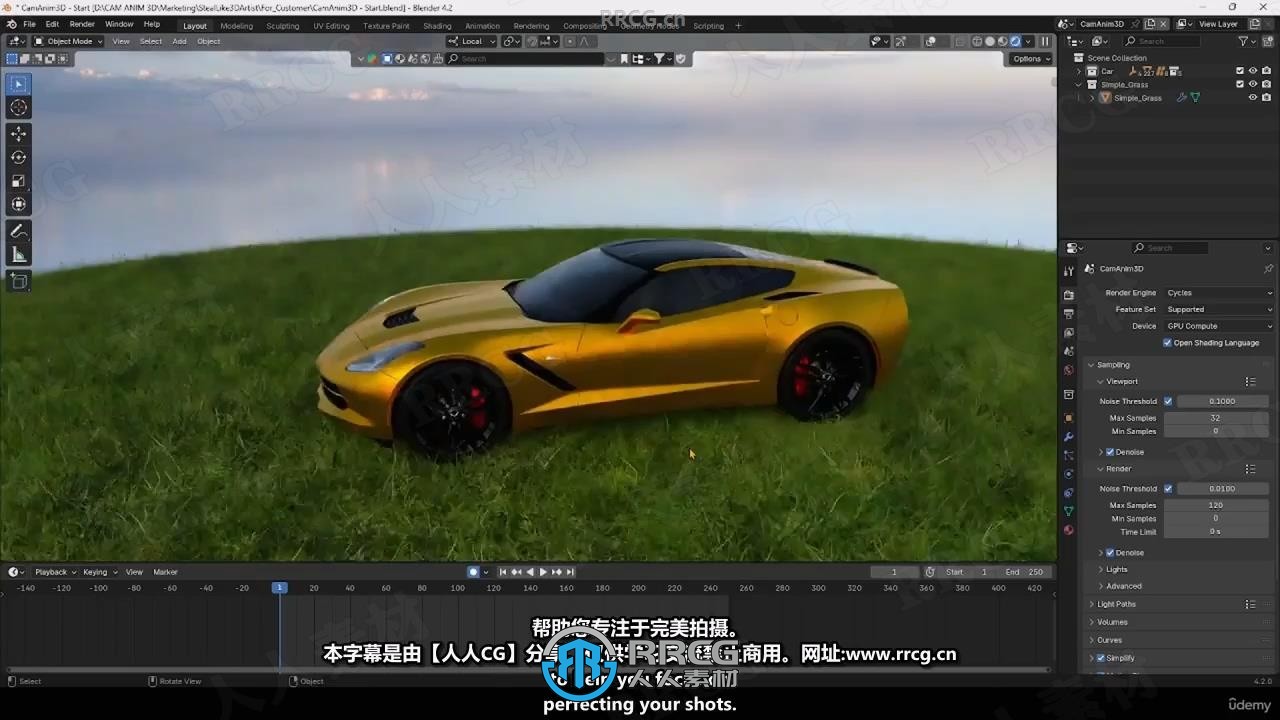Switch to rendered viewport shading
This screenshot has height=720, width=1280.
point(1016,42)
